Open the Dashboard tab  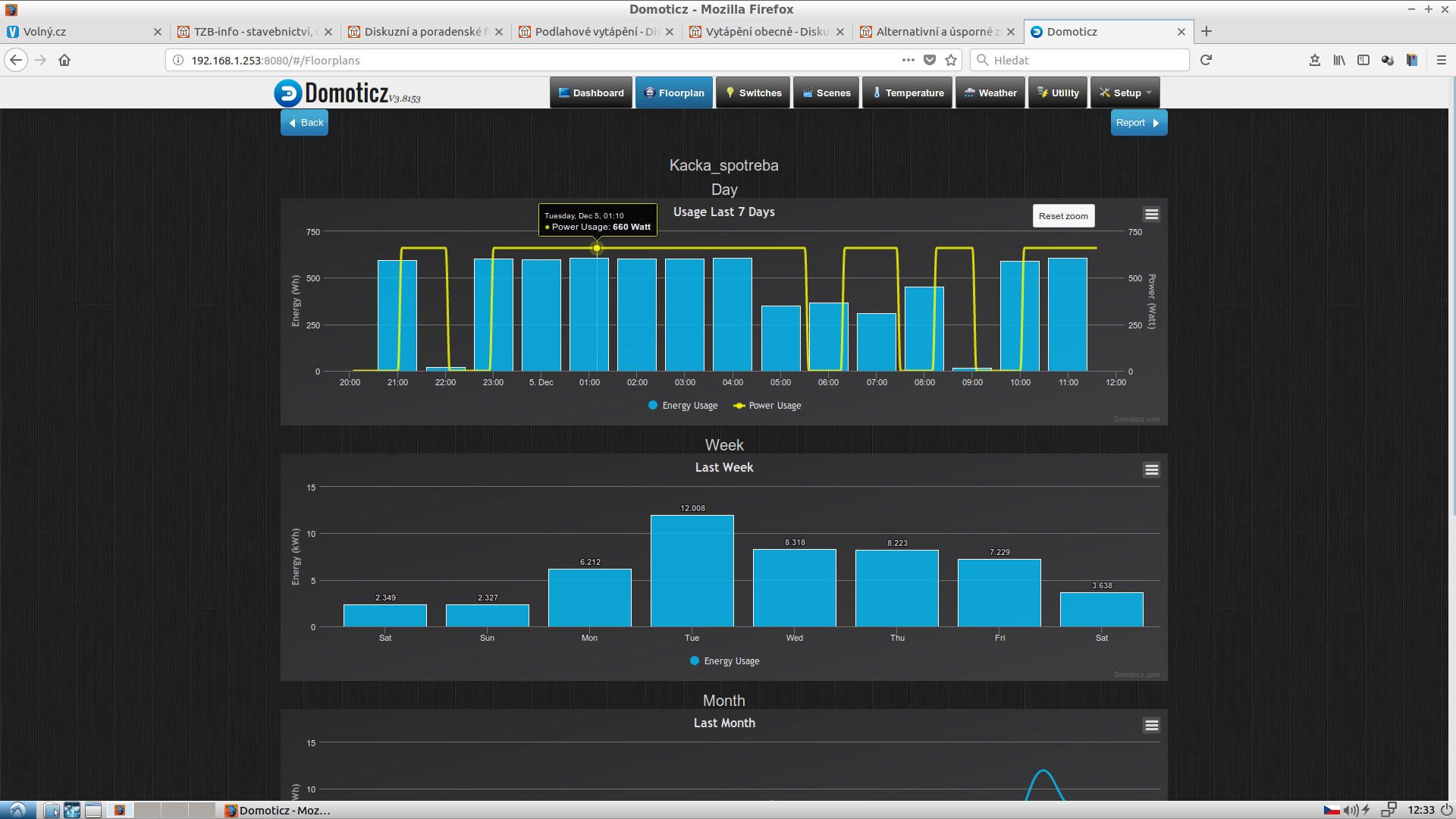click(x=591, y=93)
